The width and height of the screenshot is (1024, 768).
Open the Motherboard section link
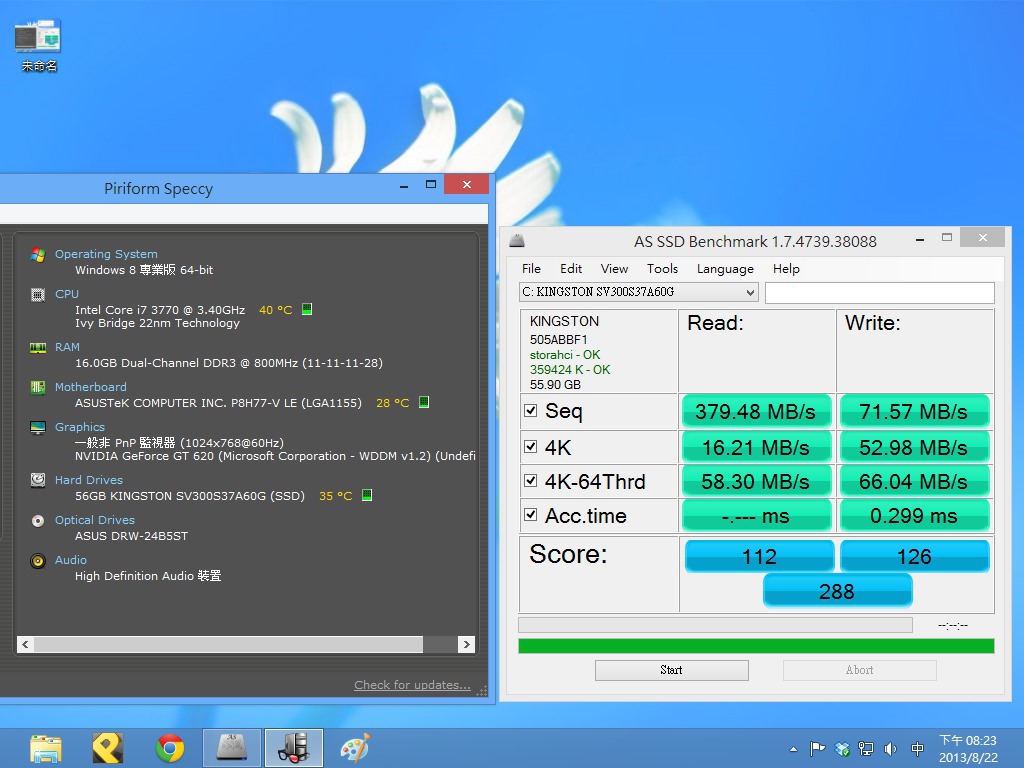pyautogui.click(x=91, y=387)
